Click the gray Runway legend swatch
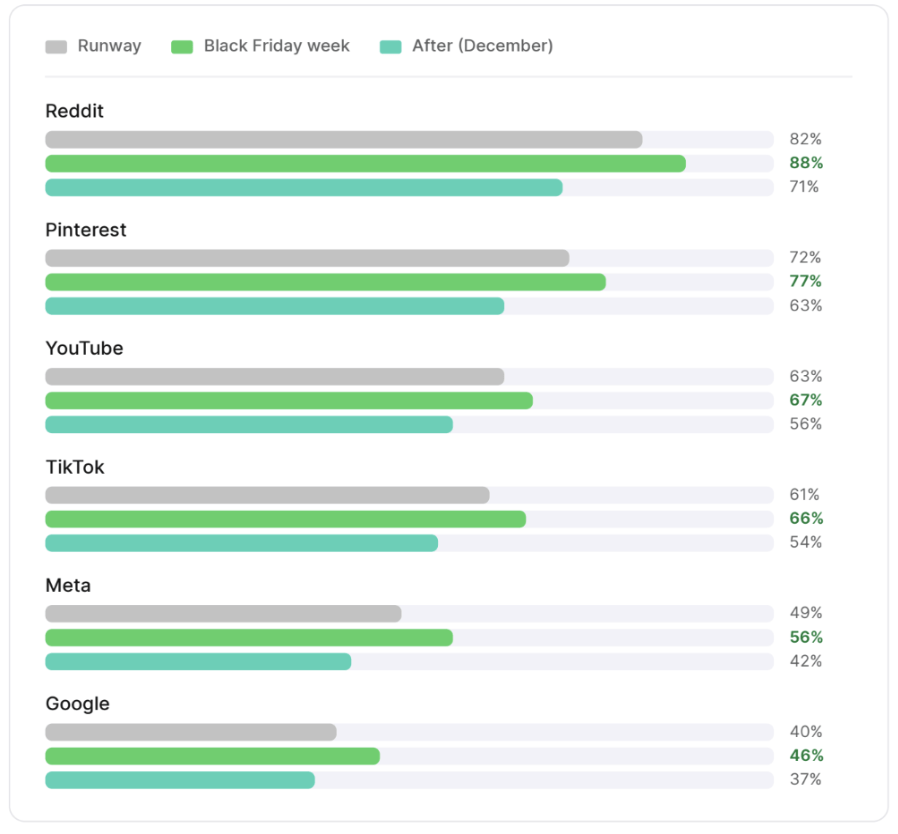This screenshot has width=898, height=834. [x=56, y=47]
